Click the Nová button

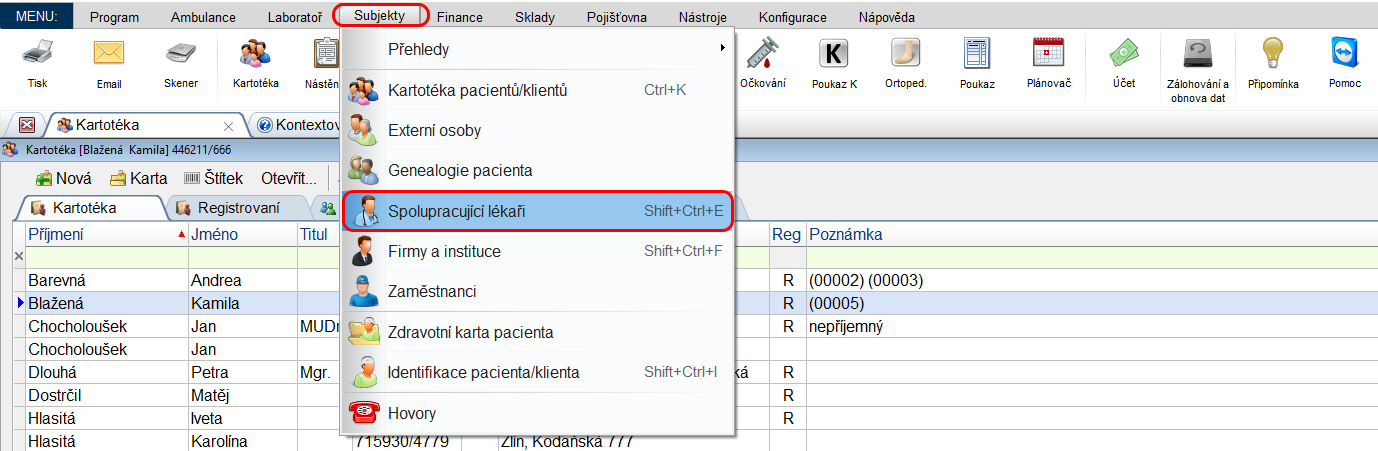tap(64, 179)
